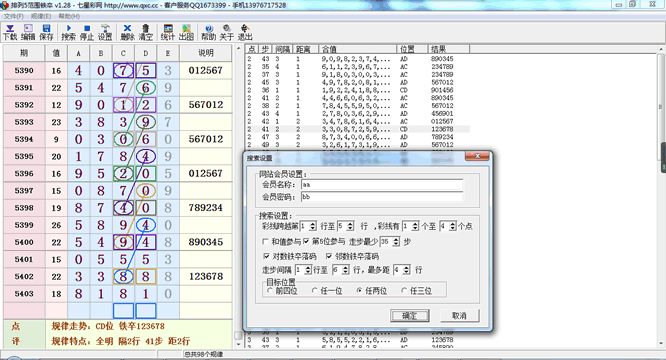This screenshot has height=360, width=666.
Task: Click the 期 column header
Action: (x=24, y=53)
